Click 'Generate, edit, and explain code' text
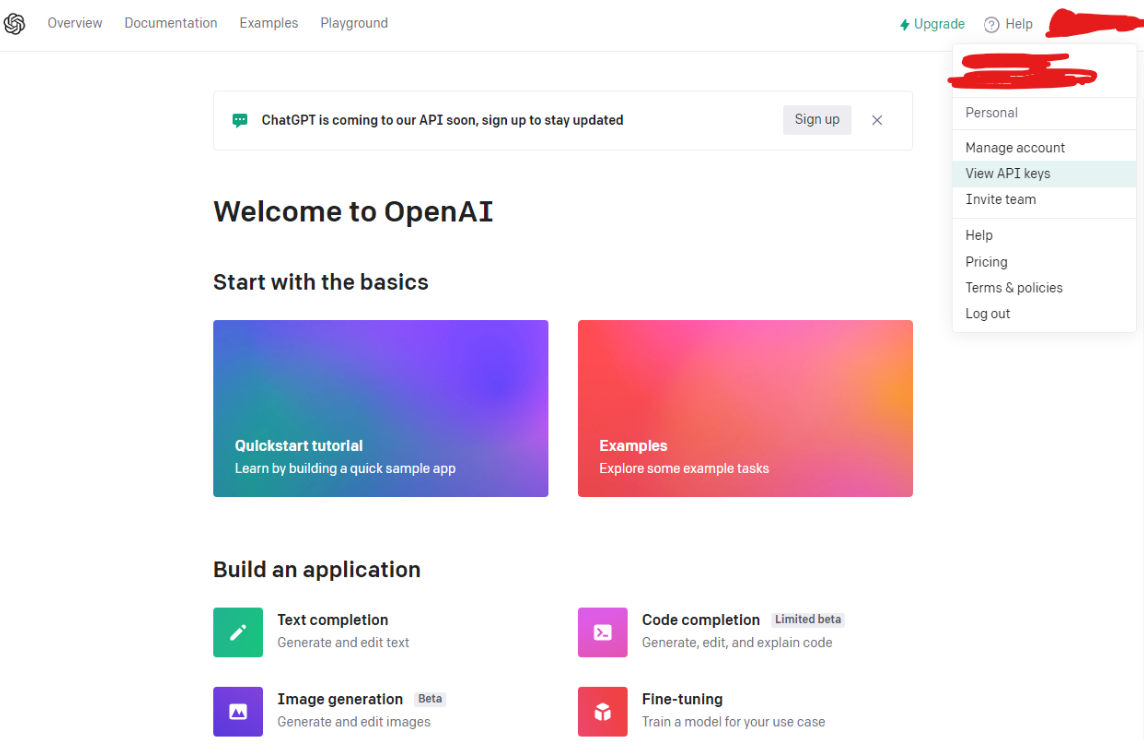This screenshot has height=754, width=1144. tap(737, 642)
